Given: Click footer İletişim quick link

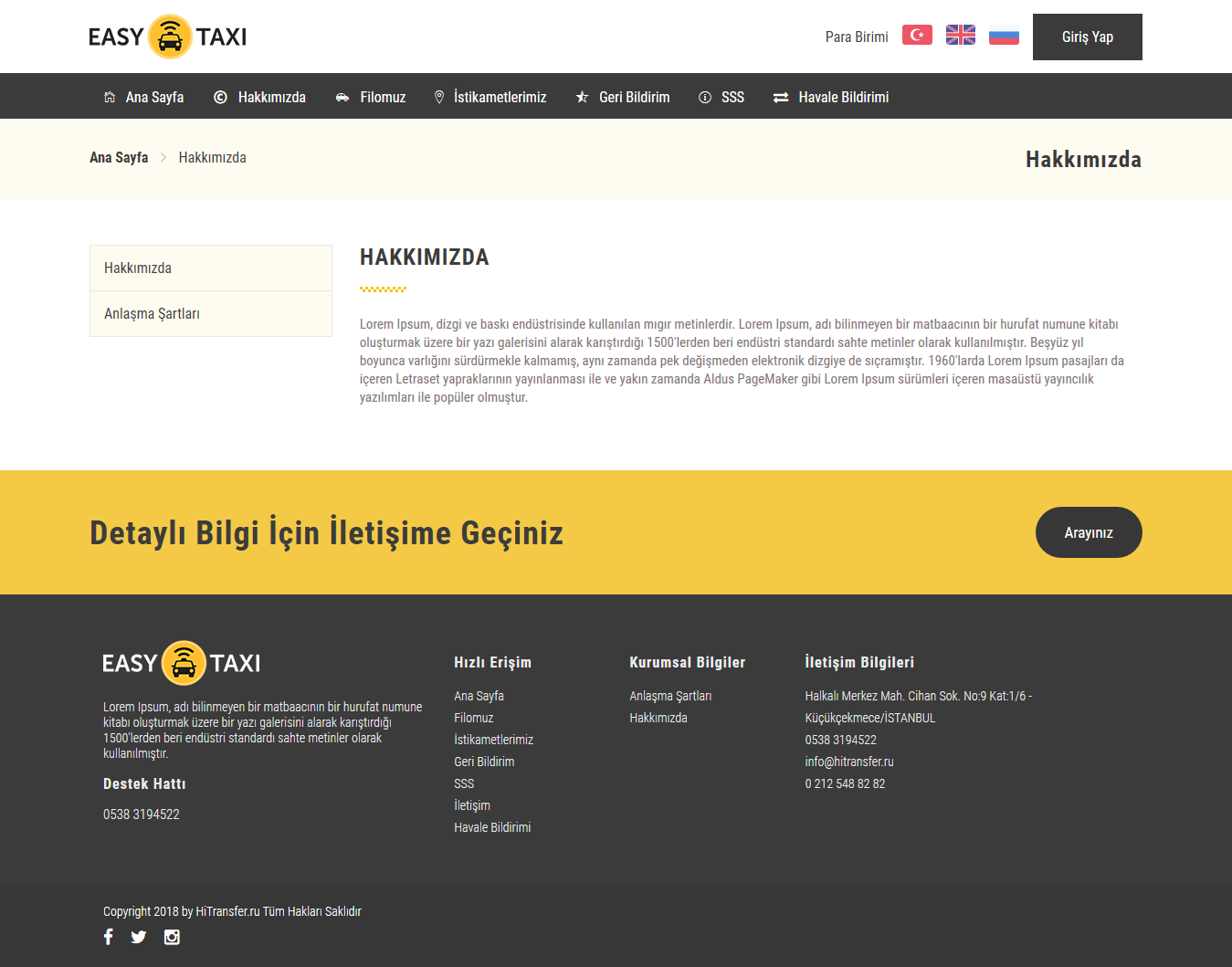Looking at the screenshot, I should [x=472, y=805].
